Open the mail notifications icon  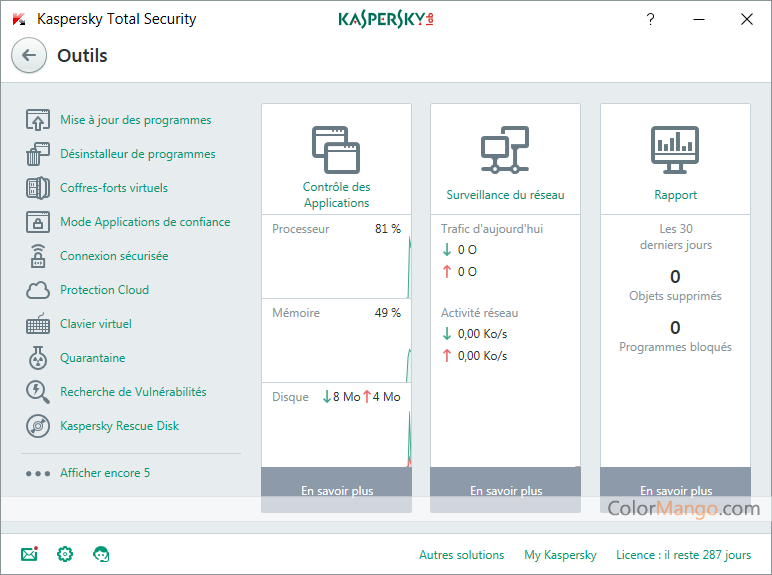point(30,554)
